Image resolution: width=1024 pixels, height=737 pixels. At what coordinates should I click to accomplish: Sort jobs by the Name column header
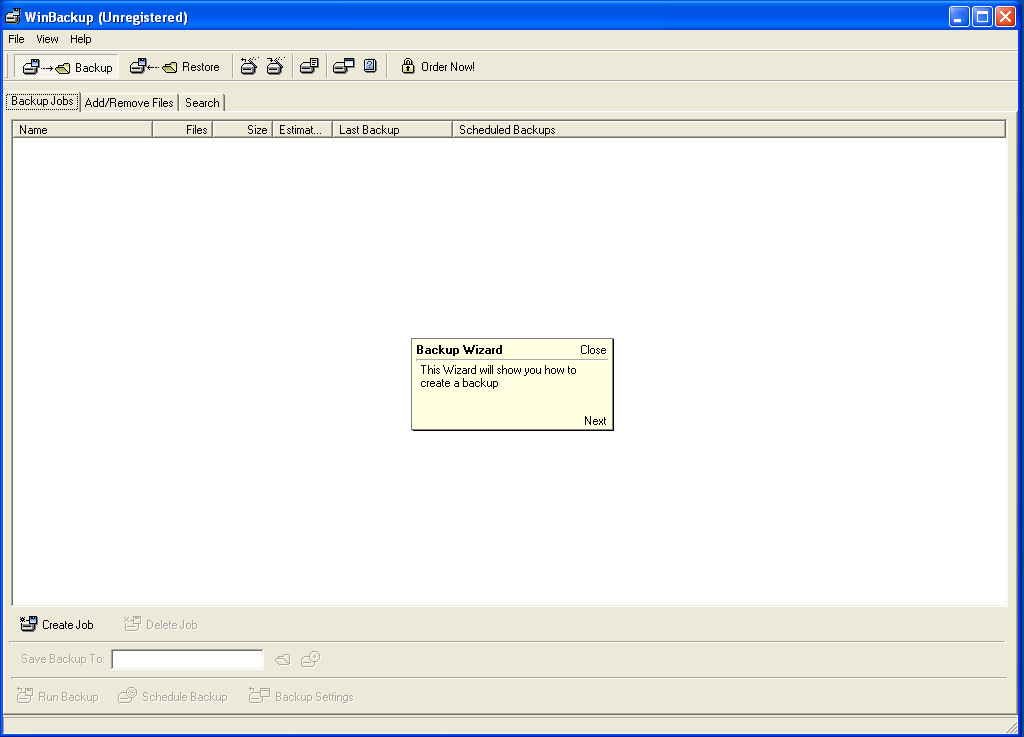(x=82, y=129)
